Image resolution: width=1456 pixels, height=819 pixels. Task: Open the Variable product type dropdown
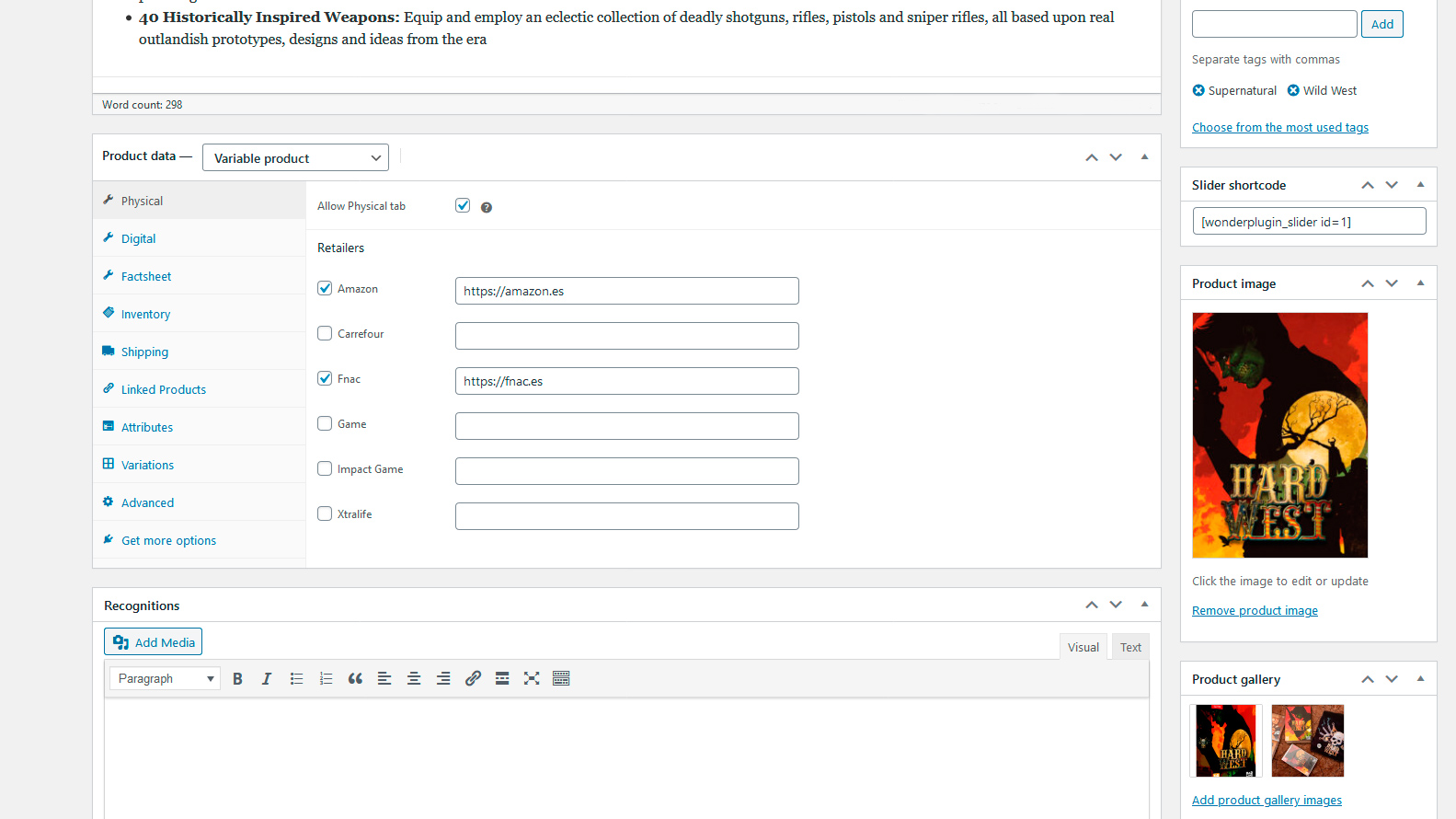click(295, 157)
